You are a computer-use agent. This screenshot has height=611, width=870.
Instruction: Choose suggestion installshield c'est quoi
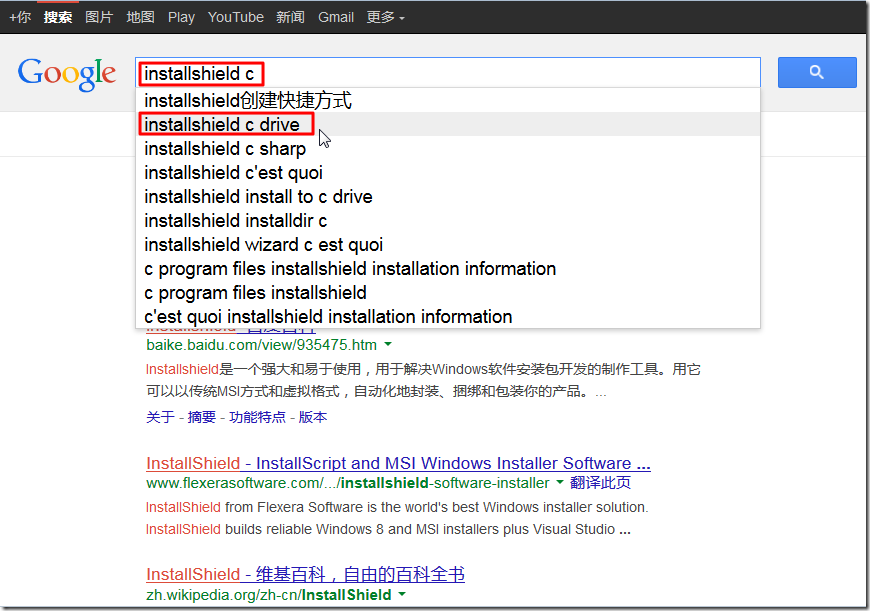[x=448, y=173]
